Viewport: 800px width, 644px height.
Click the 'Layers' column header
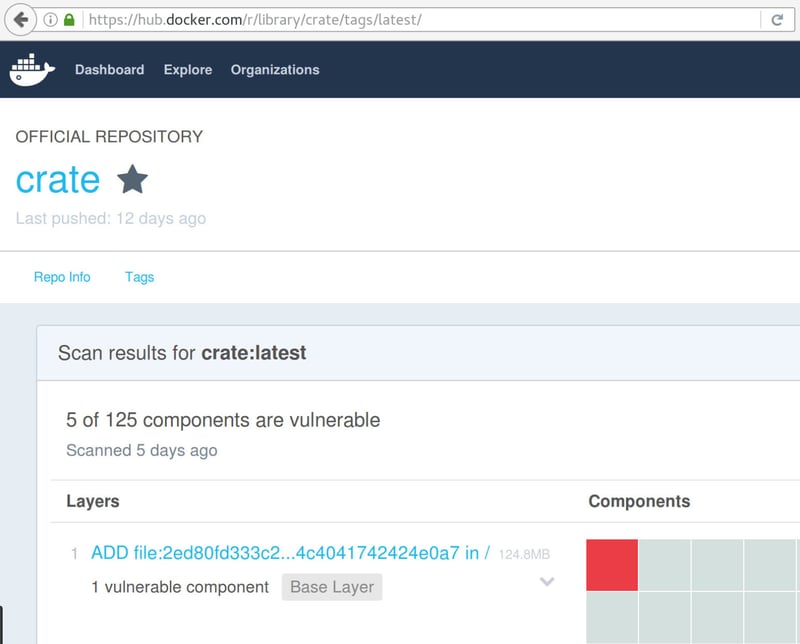(x=93, y=501)
